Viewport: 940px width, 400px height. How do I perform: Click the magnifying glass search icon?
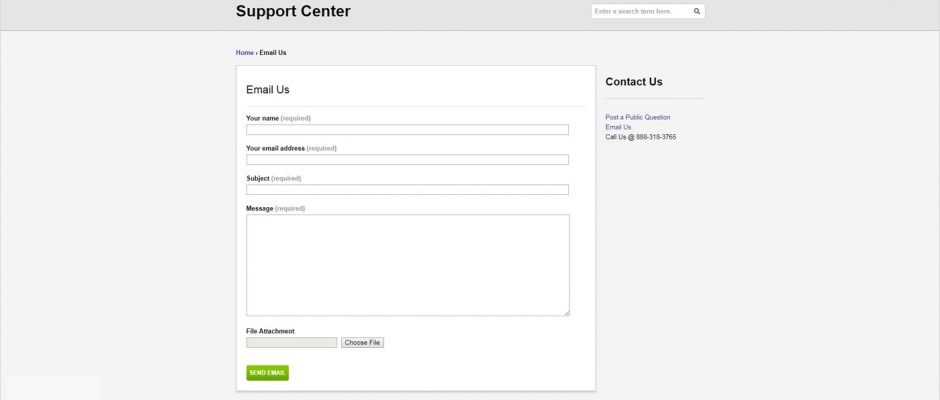tap(697, 11)
